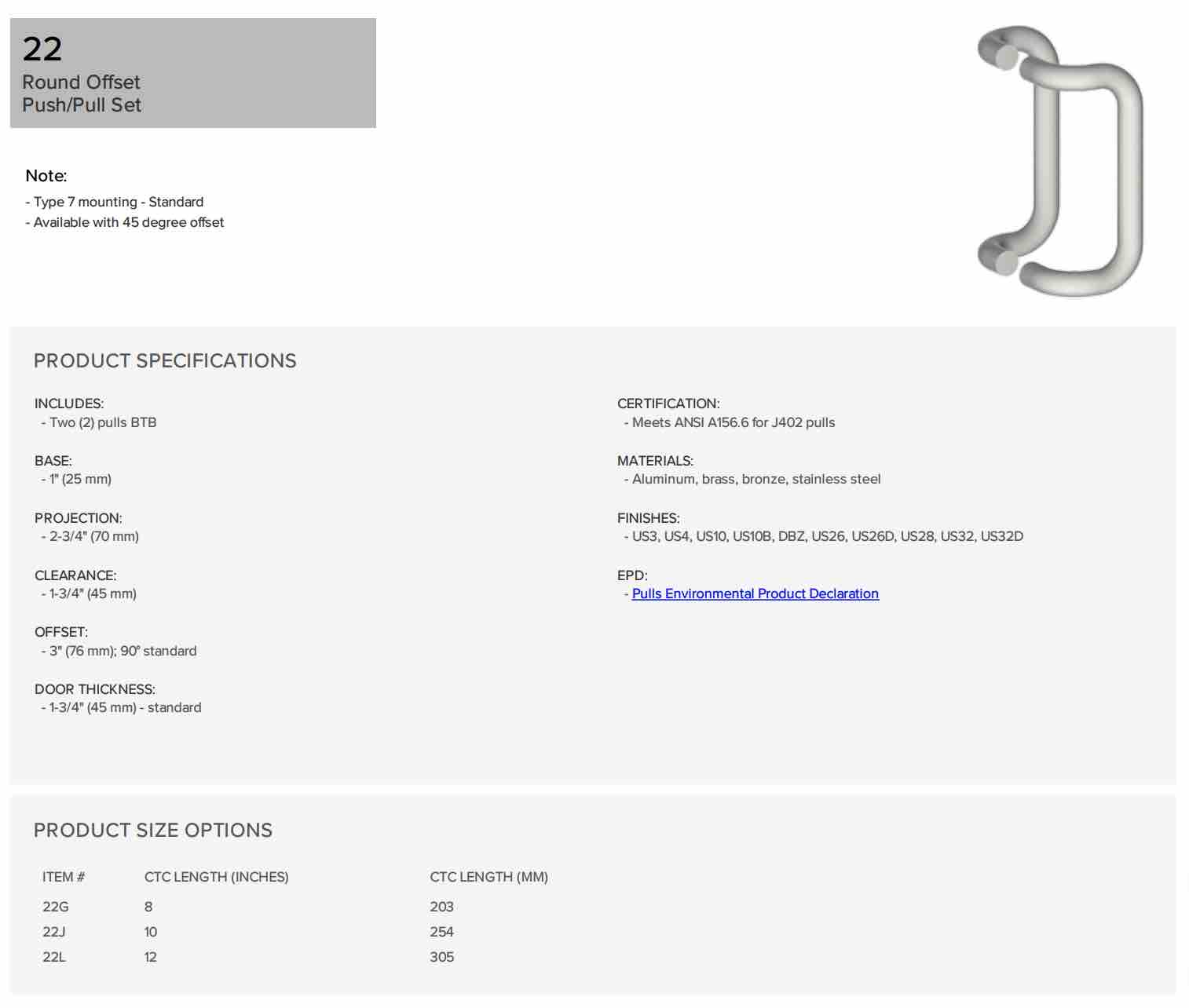
Task: Click the large product number 22
Action: (x=42, y=49)
